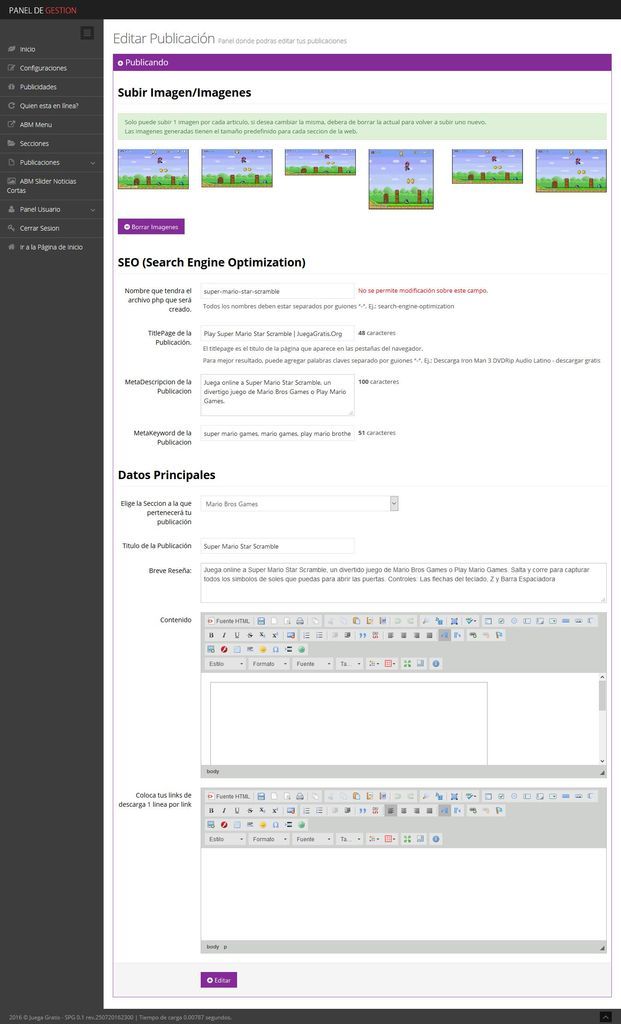Screen dimensions: 621x1024
Task: Open Publicidades in the sidebar
Action: coord(52,87)
